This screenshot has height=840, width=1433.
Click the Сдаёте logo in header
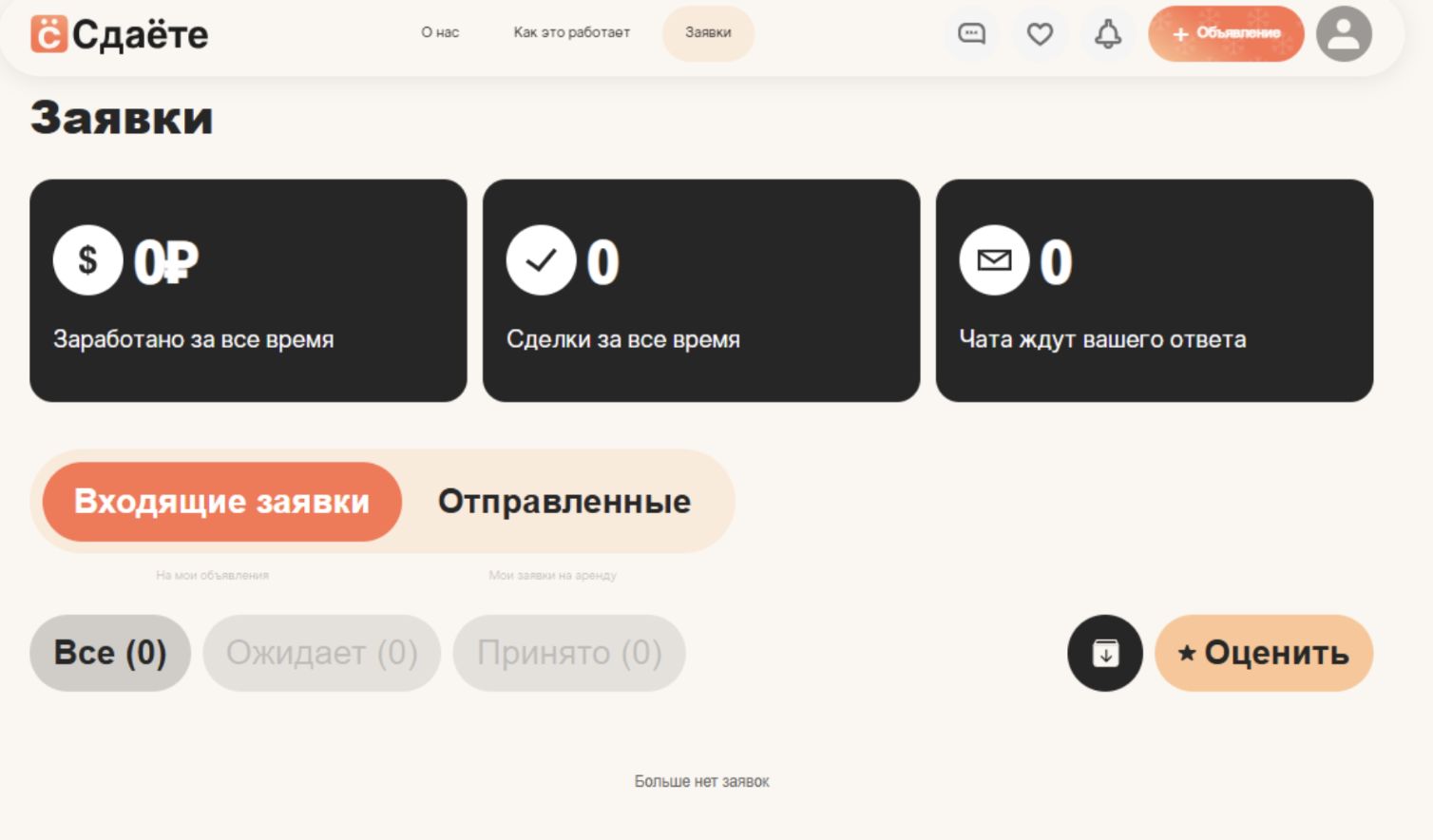120,34
